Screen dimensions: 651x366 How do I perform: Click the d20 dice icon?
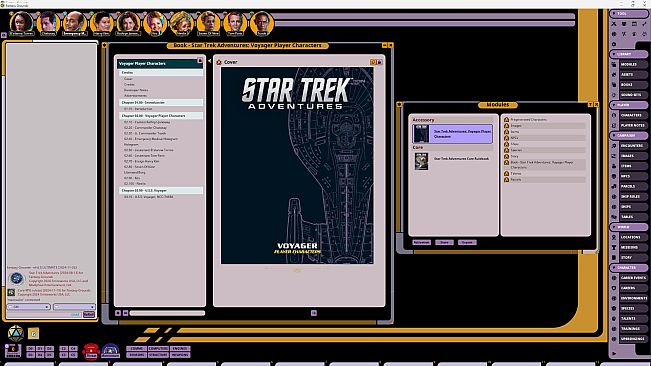click(15, 333)
